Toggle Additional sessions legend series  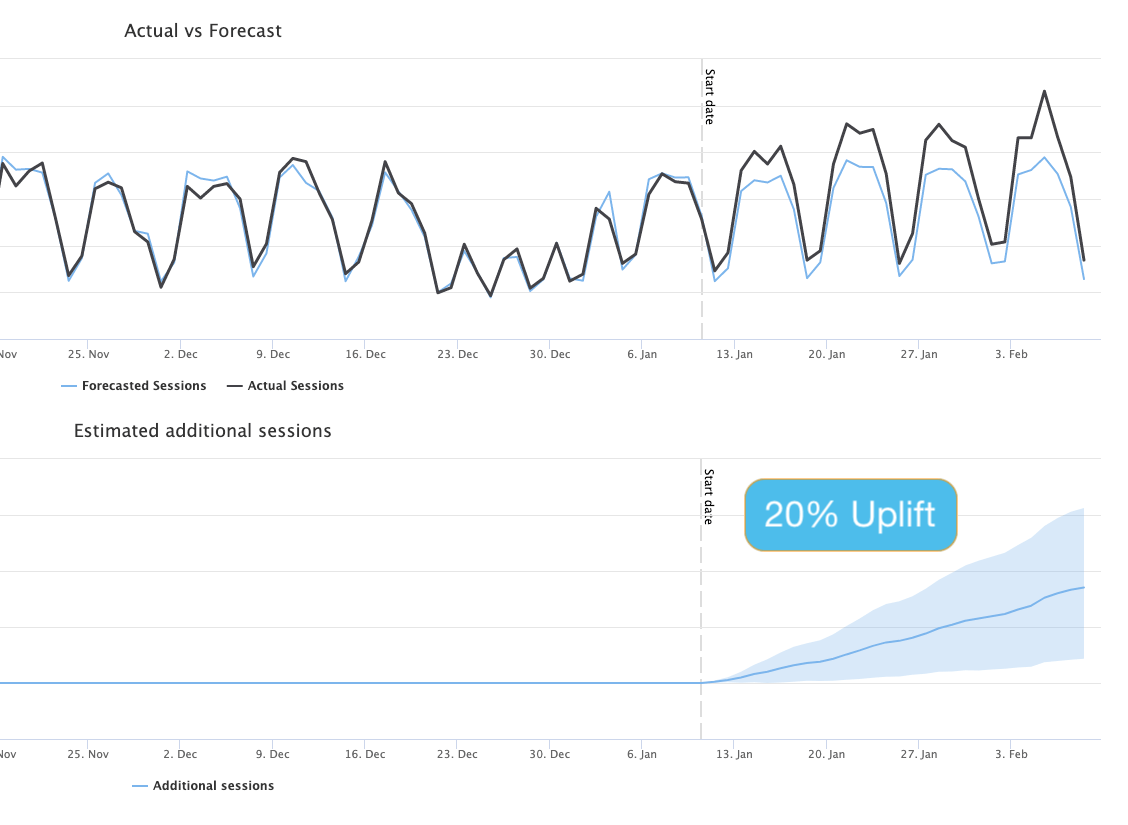tap(204, 785)
